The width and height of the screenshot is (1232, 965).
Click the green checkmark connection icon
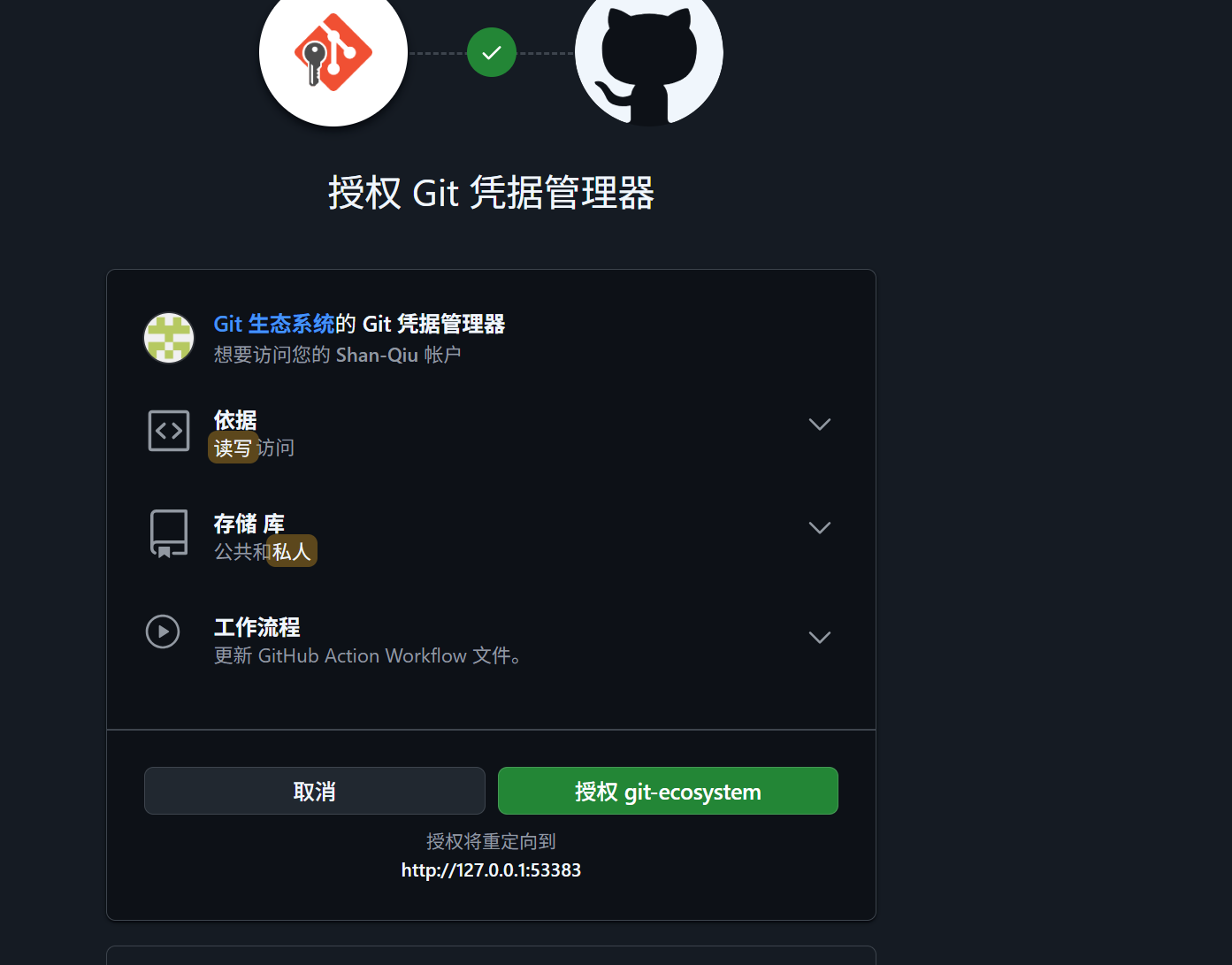pyautogui.click(x=492, y=53)
